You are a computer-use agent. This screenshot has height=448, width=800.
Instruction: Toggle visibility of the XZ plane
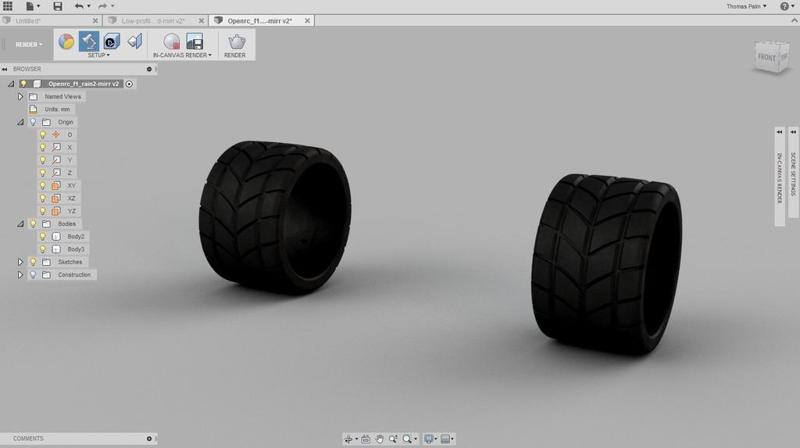(x=43, y=198)
